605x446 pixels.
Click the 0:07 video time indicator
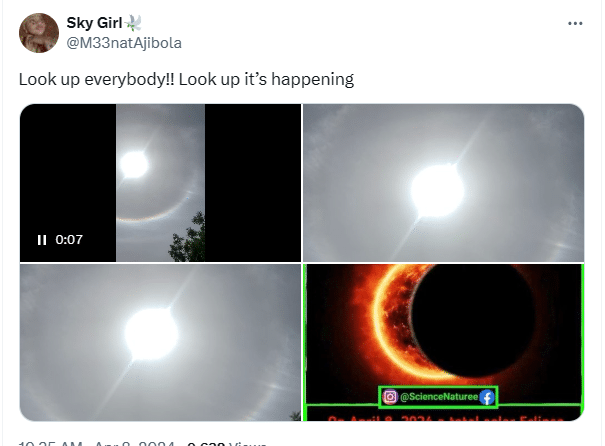pos(69,240)
